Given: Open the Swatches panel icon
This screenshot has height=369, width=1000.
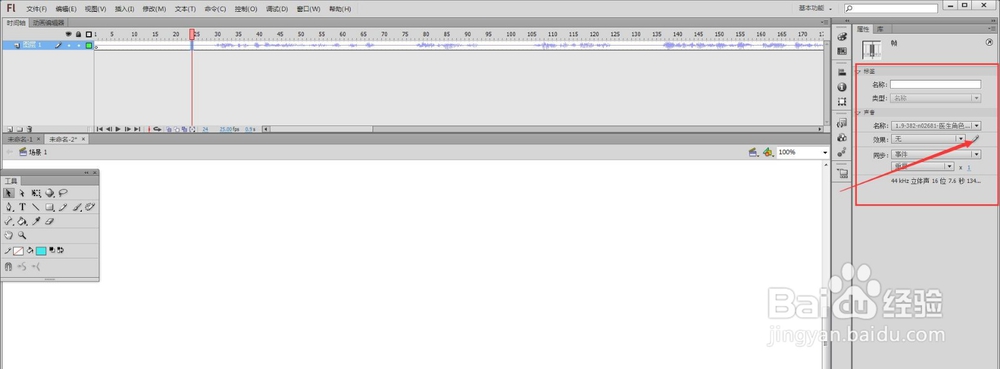Looking at the screenshot, I should click(842, 51).
